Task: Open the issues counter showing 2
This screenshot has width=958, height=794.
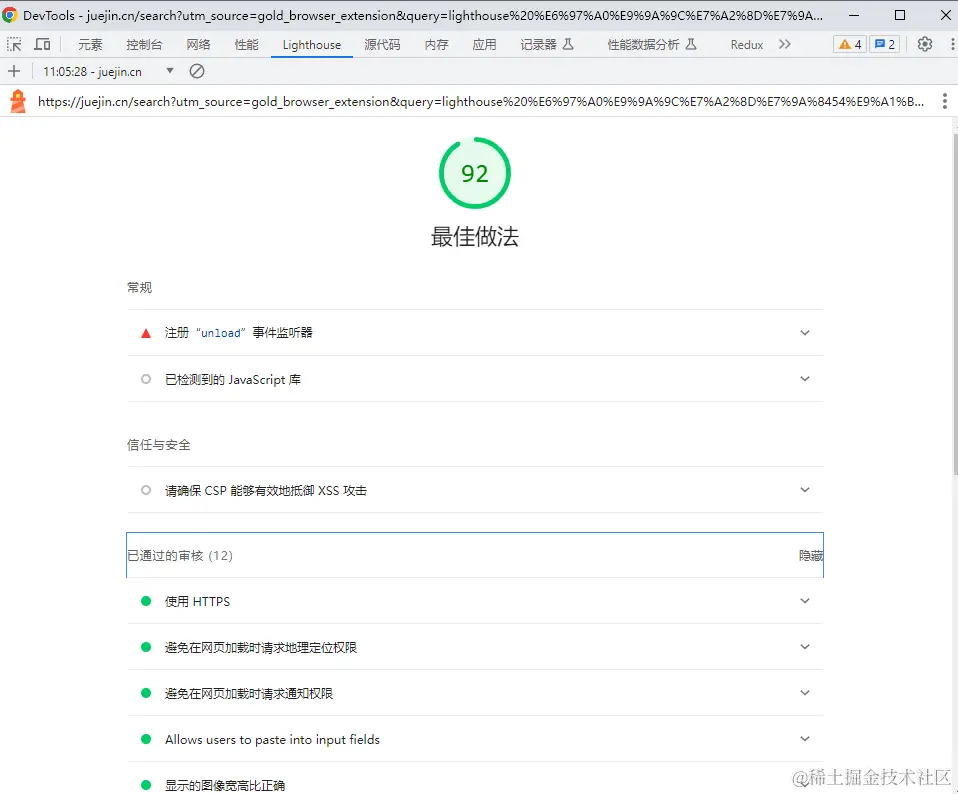Action: pyautogui.click(x=884, y=44)
